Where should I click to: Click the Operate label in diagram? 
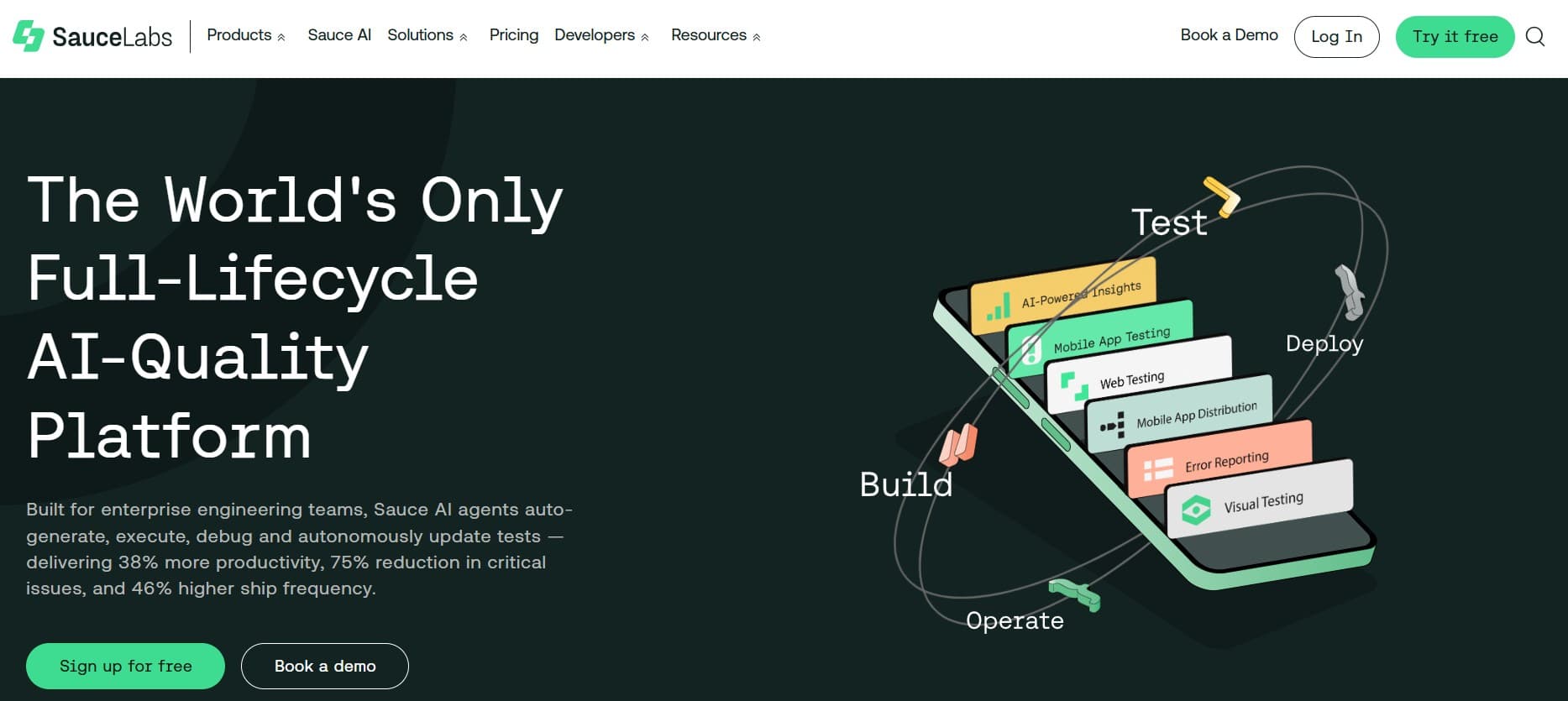(1015, 620)
